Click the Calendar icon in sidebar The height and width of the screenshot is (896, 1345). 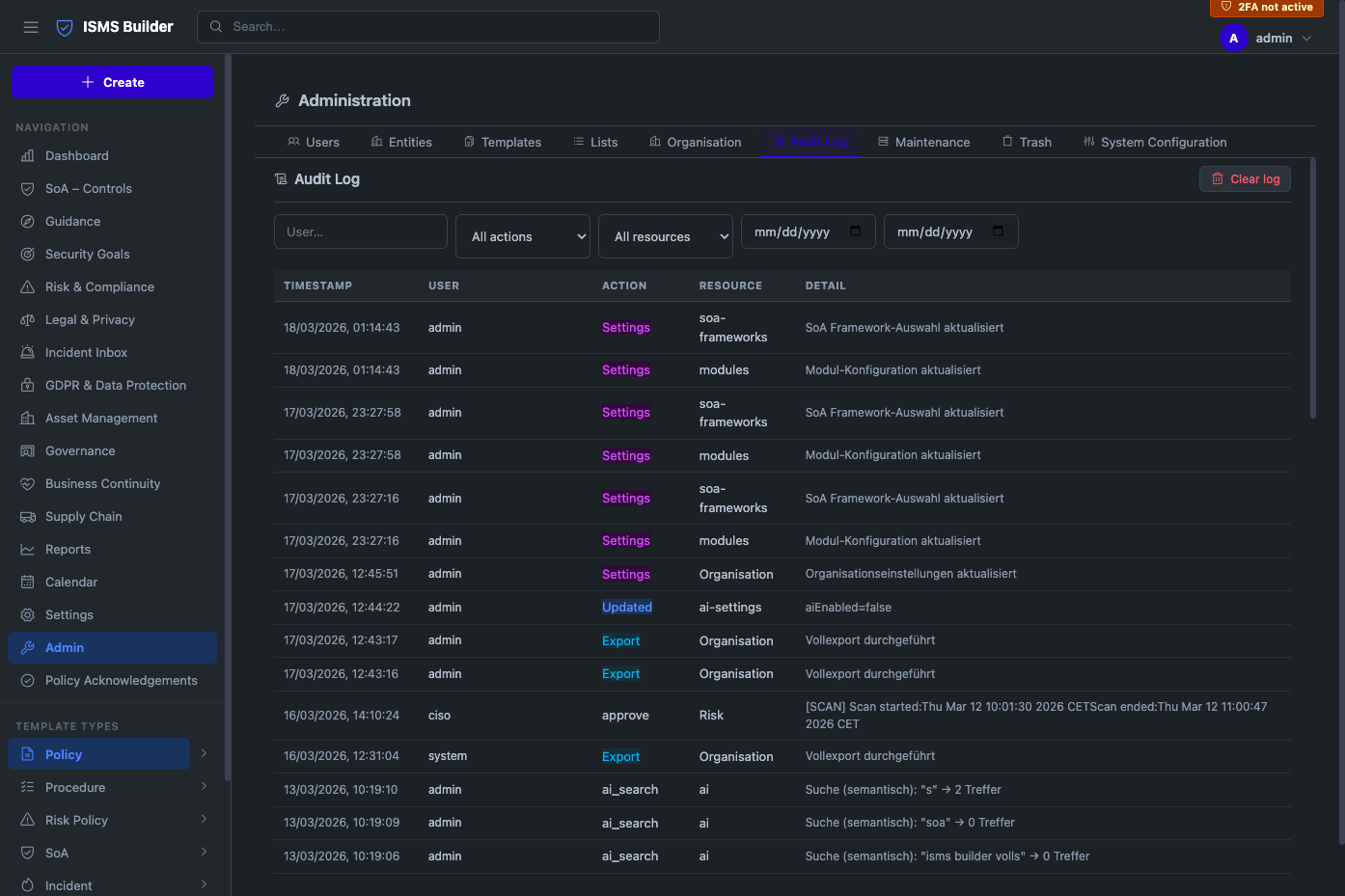coord(28,582)
